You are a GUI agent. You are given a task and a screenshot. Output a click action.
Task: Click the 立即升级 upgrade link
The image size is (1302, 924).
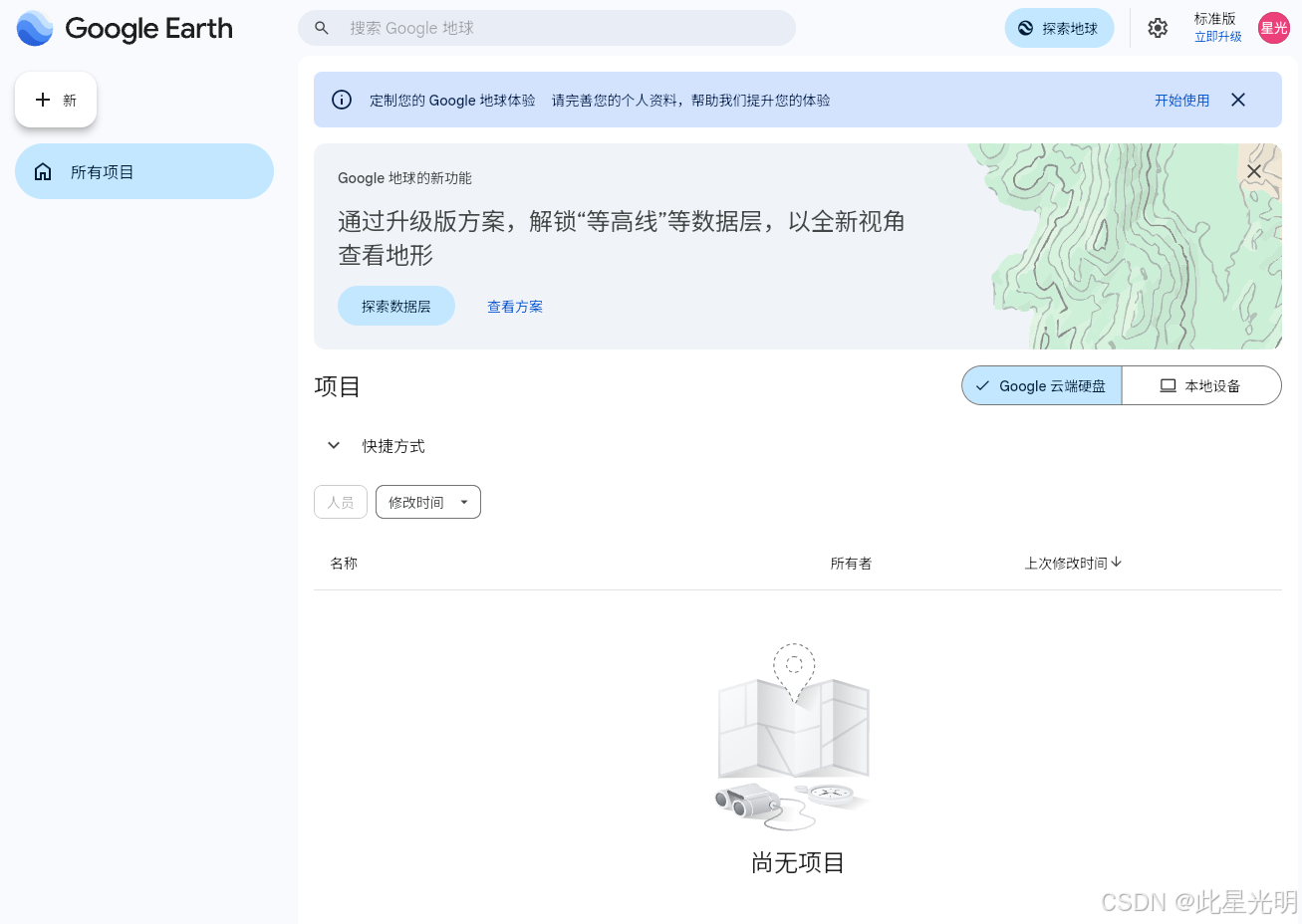tap(1216, 36)
